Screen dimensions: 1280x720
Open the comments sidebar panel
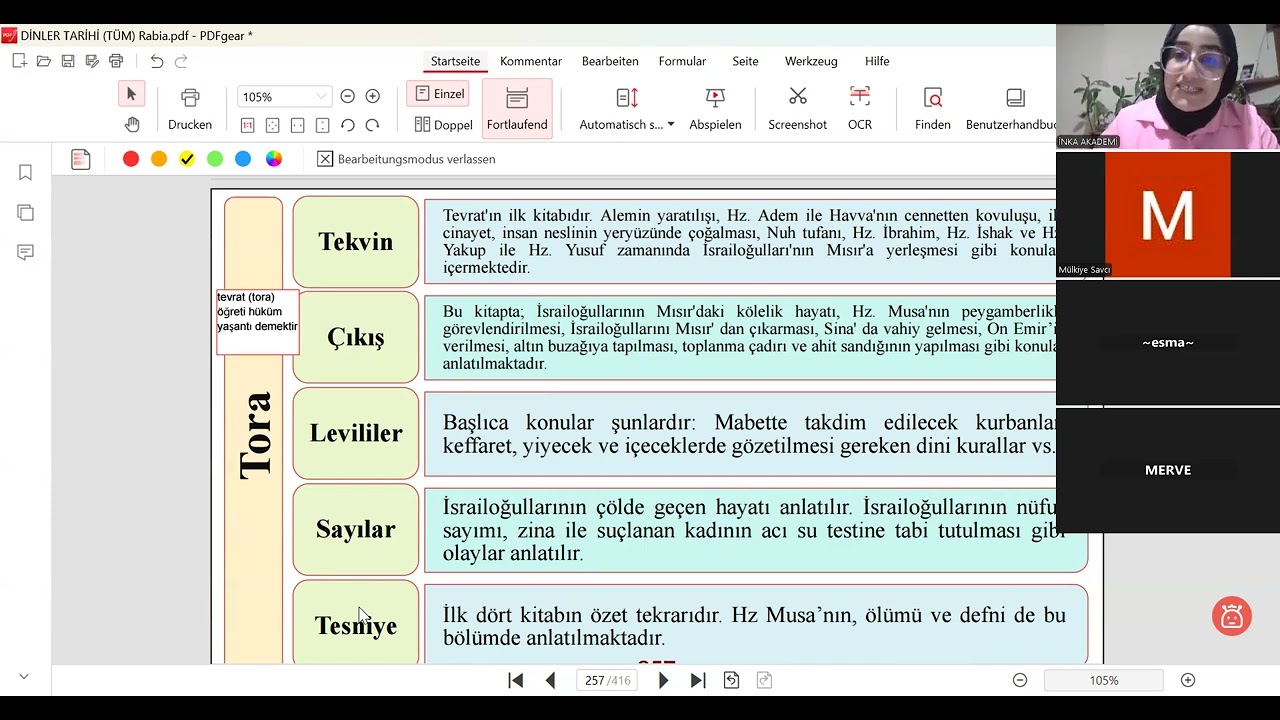26,252
